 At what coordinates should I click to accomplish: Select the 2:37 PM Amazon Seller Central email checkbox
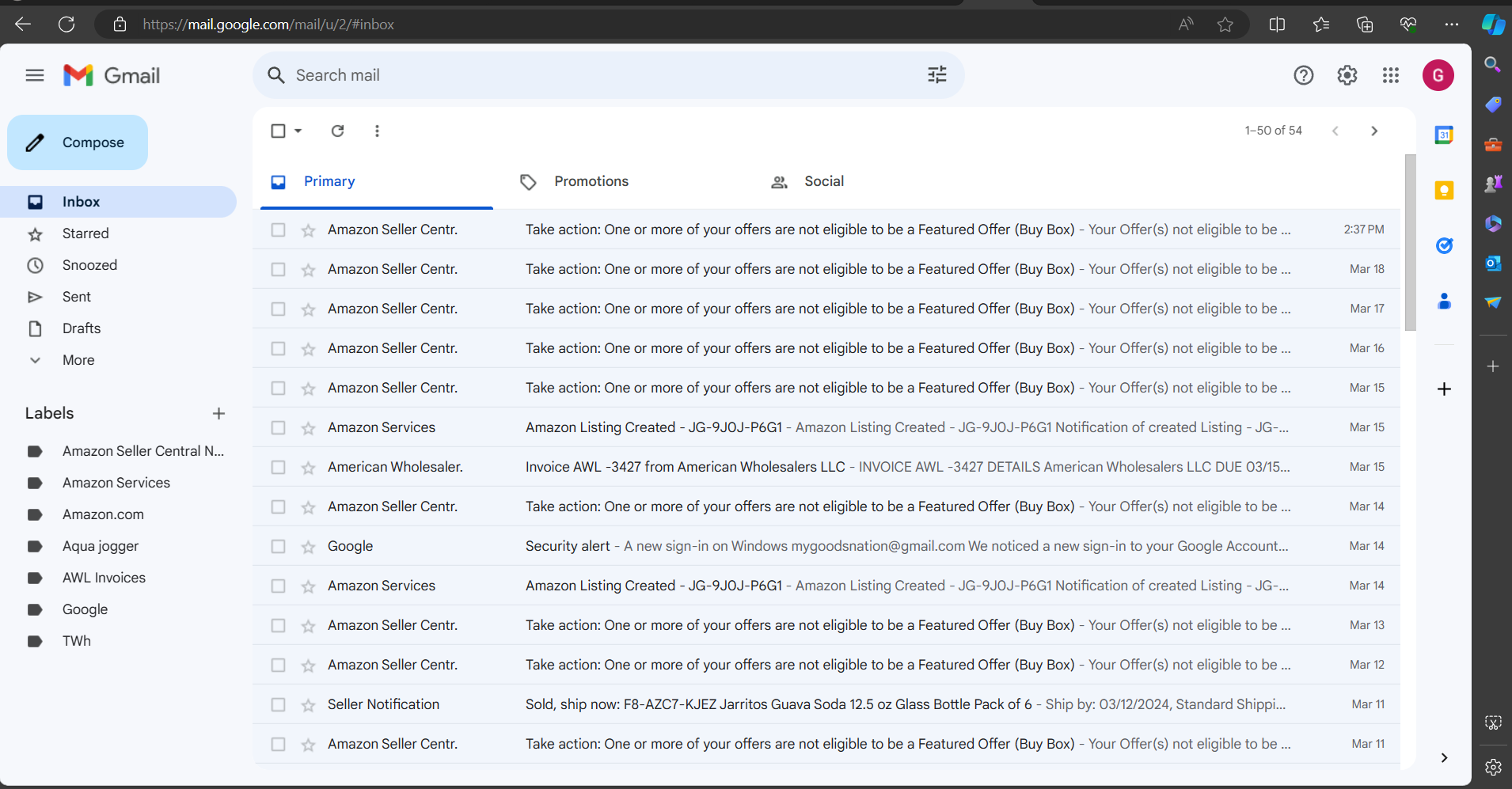point(278,229)
